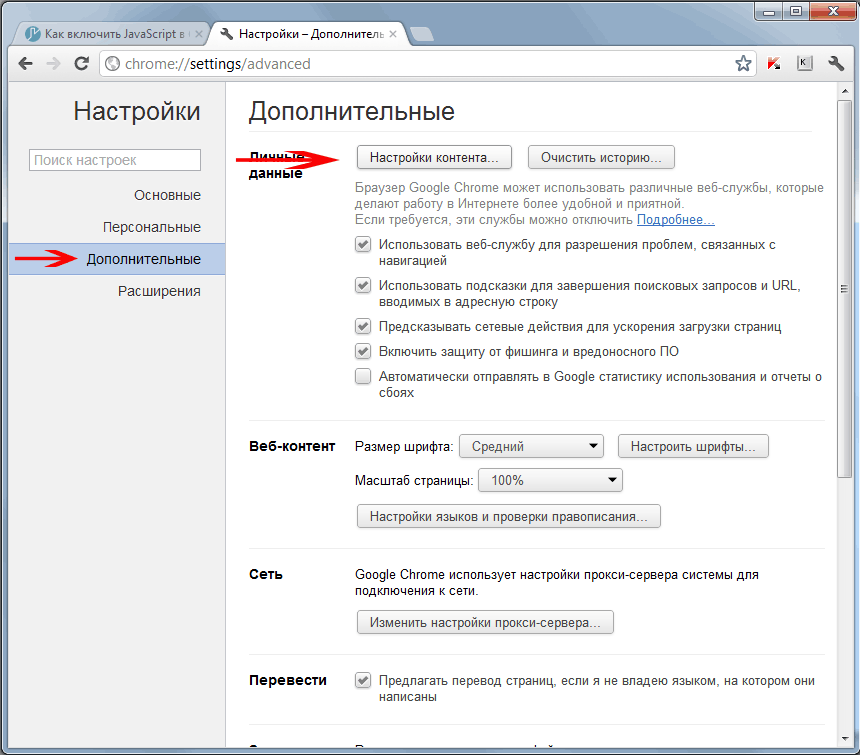The height and width of the screenshot is (755, 860).
Task: Open the page zoom 100% dropdown
Action: click(x=550, y=480)
